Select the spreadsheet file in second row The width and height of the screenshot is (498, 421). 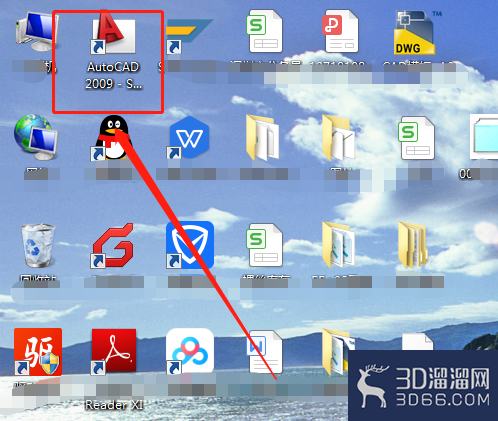[x=416, y=137]
